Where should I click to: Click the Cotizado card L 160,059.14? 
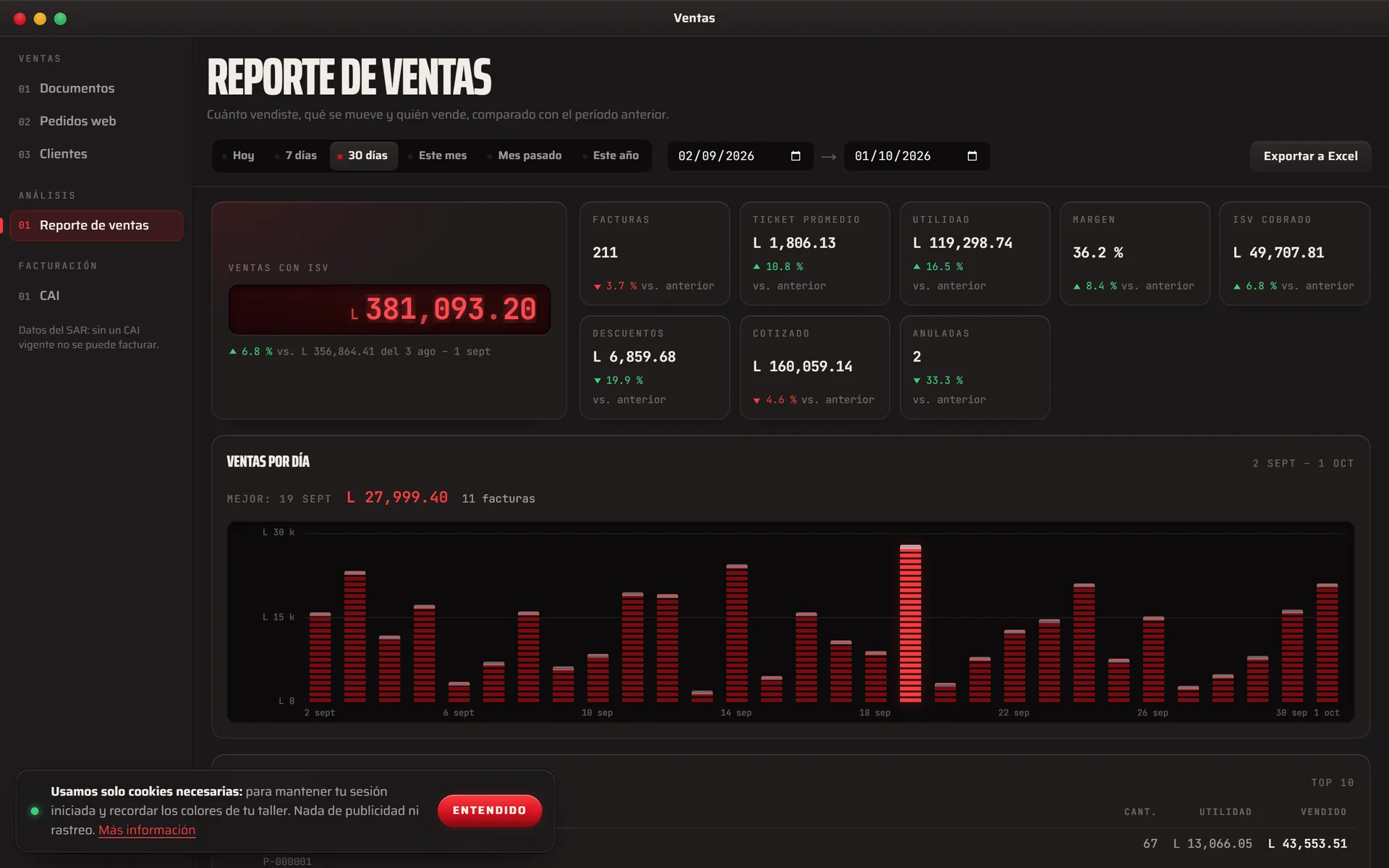click(815, 367)
